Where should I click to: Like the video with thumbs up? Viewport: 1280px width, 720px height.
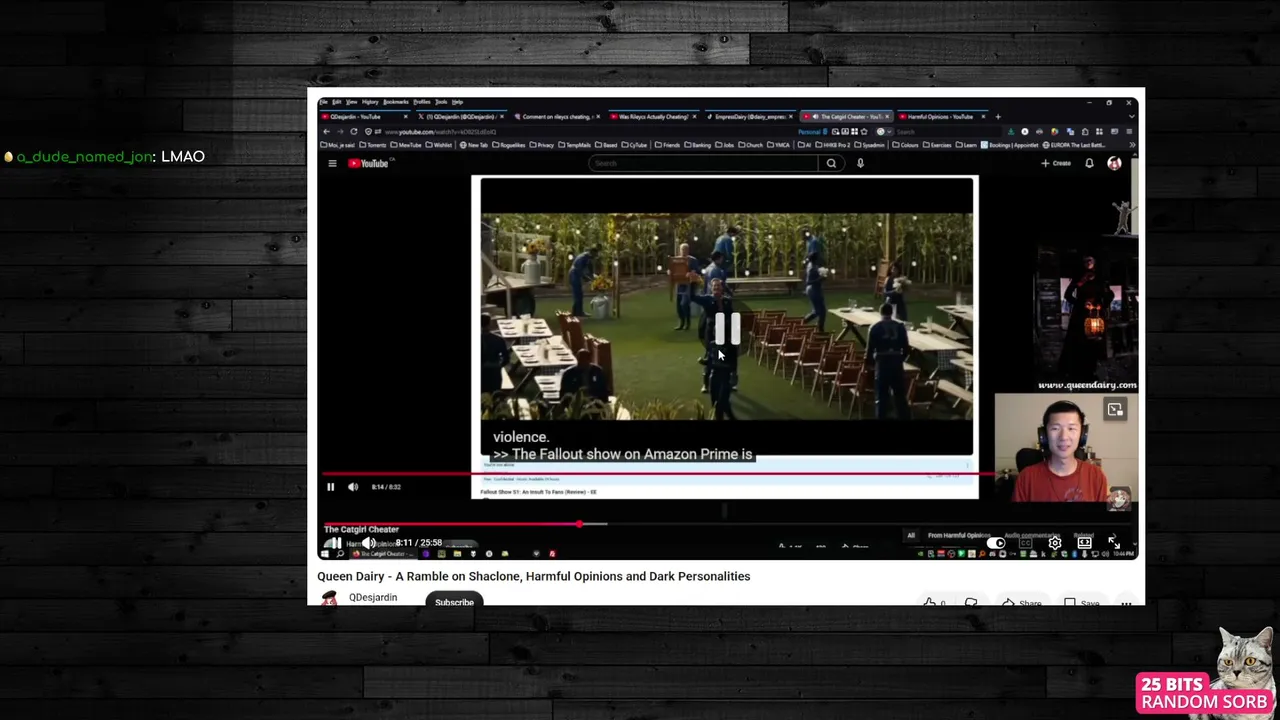click(930, 603)
